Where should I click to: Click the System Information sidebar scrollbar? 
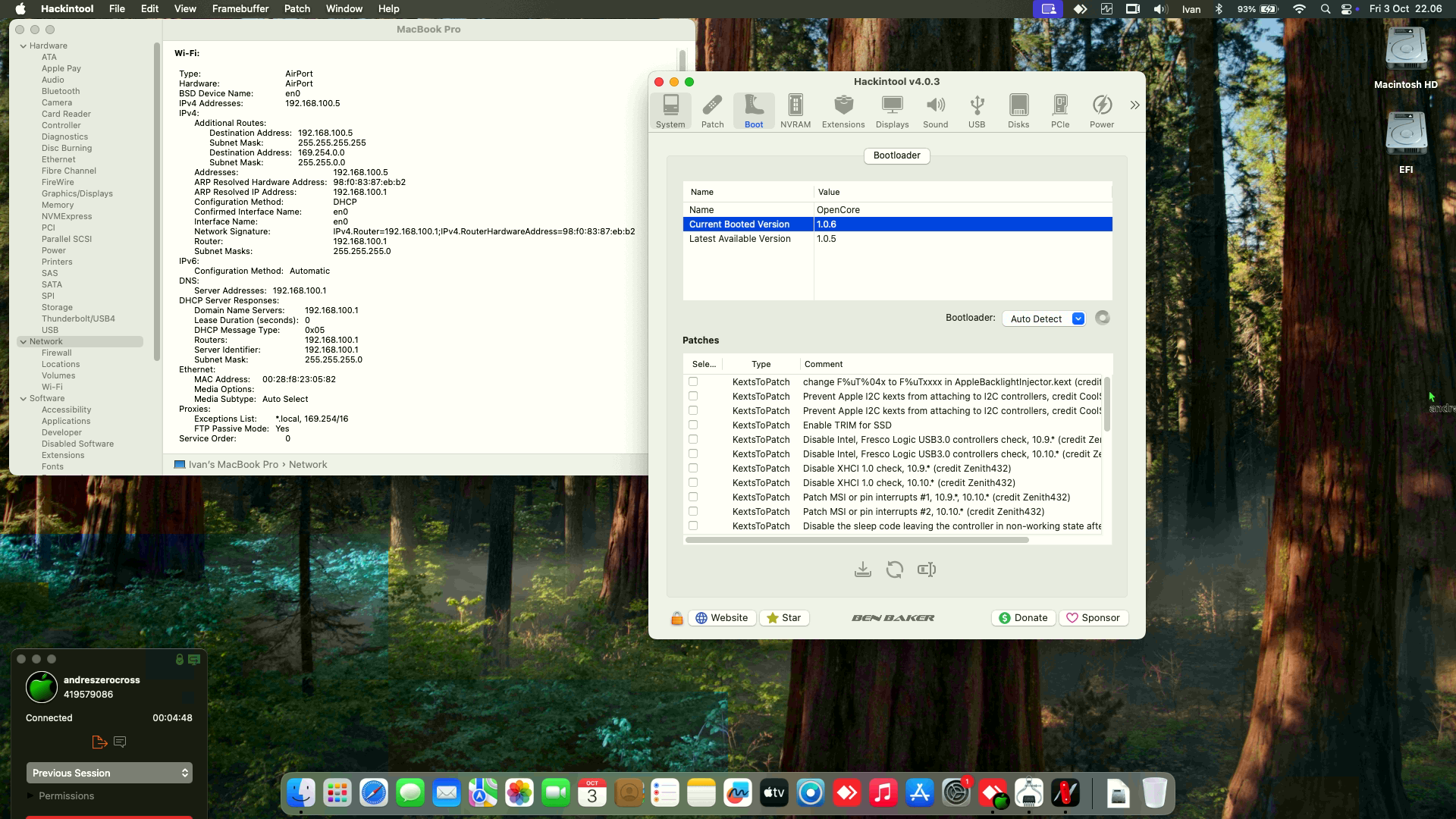(157, 201)
